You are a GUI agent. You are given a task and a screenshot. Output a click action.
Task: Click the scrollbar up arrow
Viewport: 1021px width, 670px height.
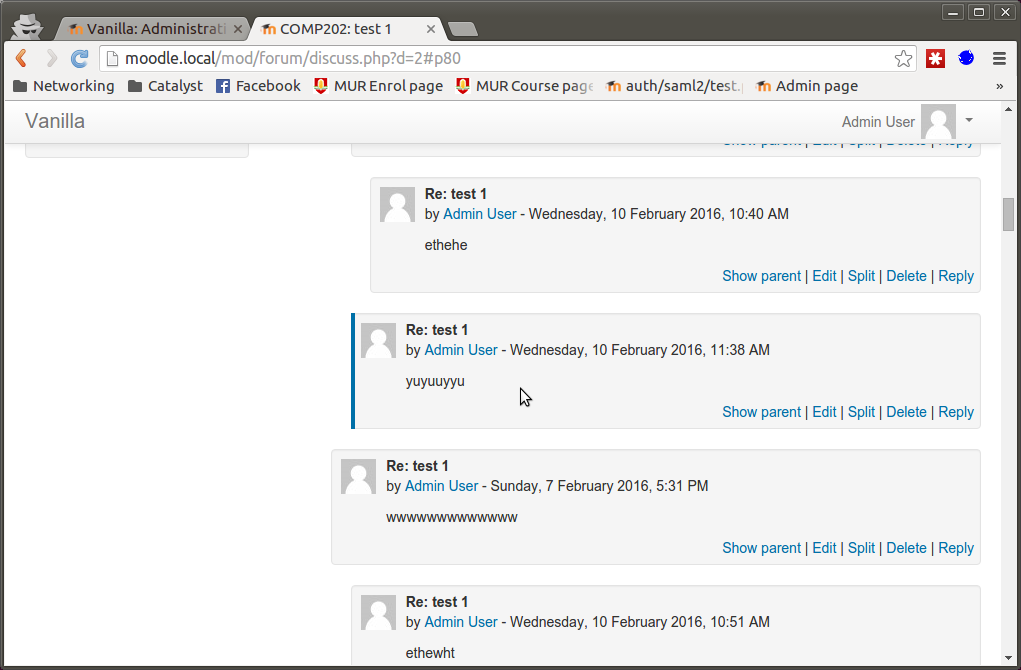(x=1008, y=109)
